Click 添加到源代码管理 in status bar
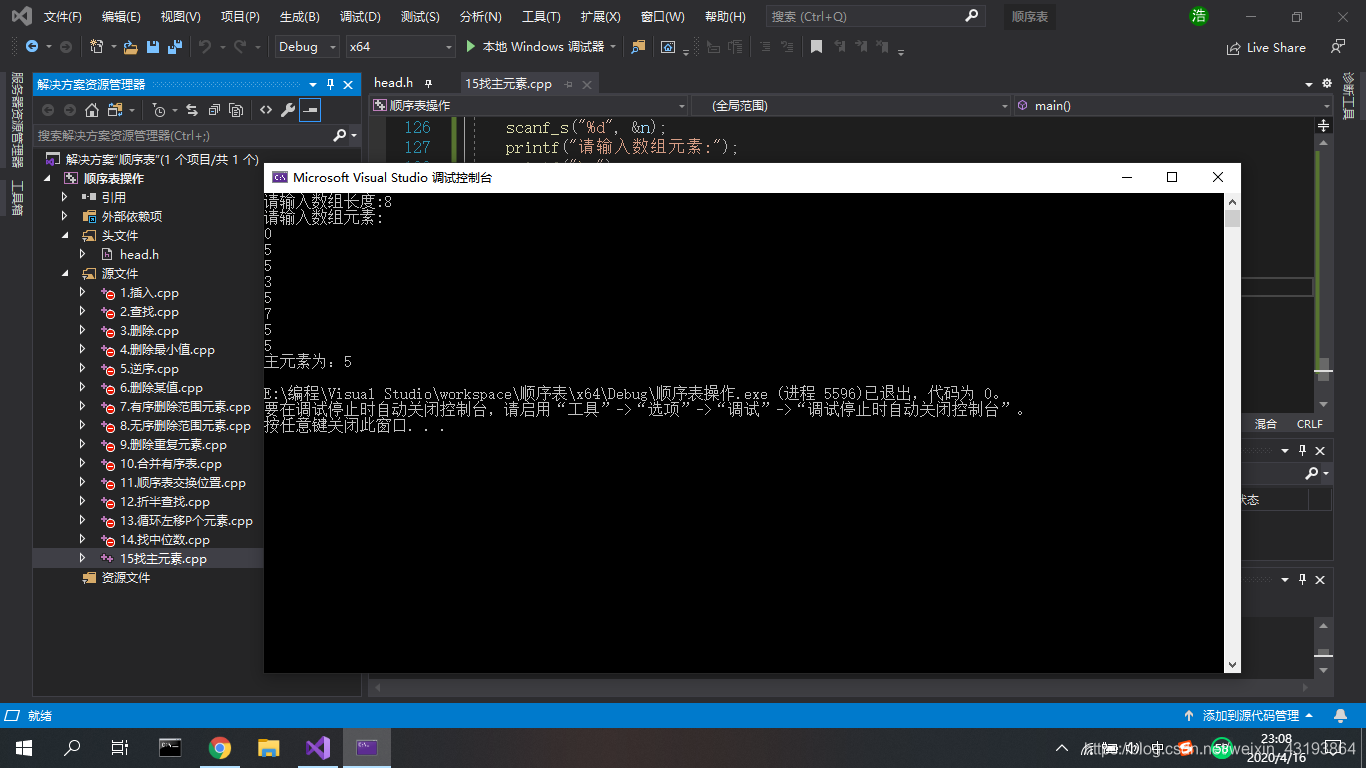The width and height of the screenshot is (1366, 768). click(x=1250, y=716)
